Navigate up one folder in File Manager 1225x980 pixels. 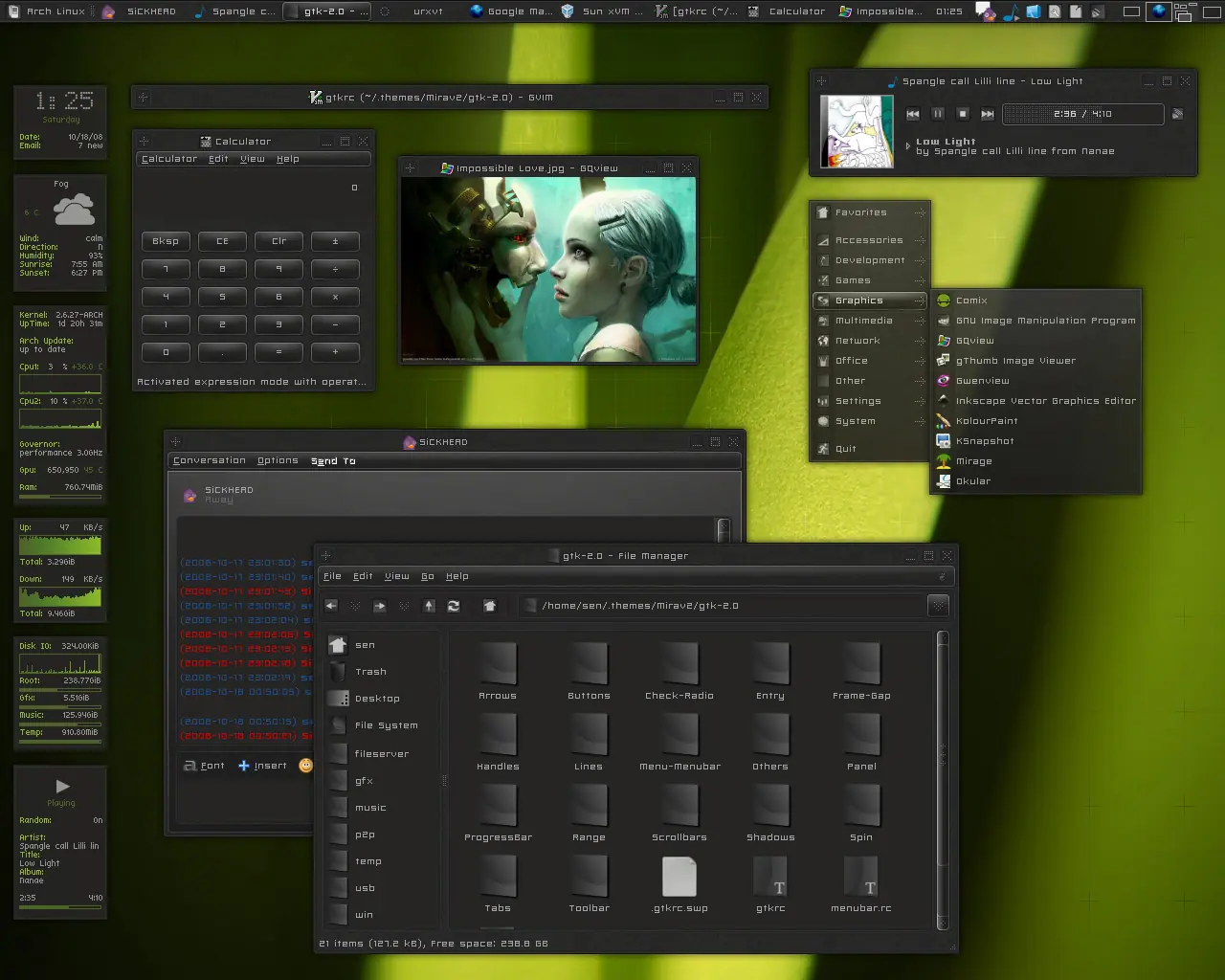coord(429,606)
